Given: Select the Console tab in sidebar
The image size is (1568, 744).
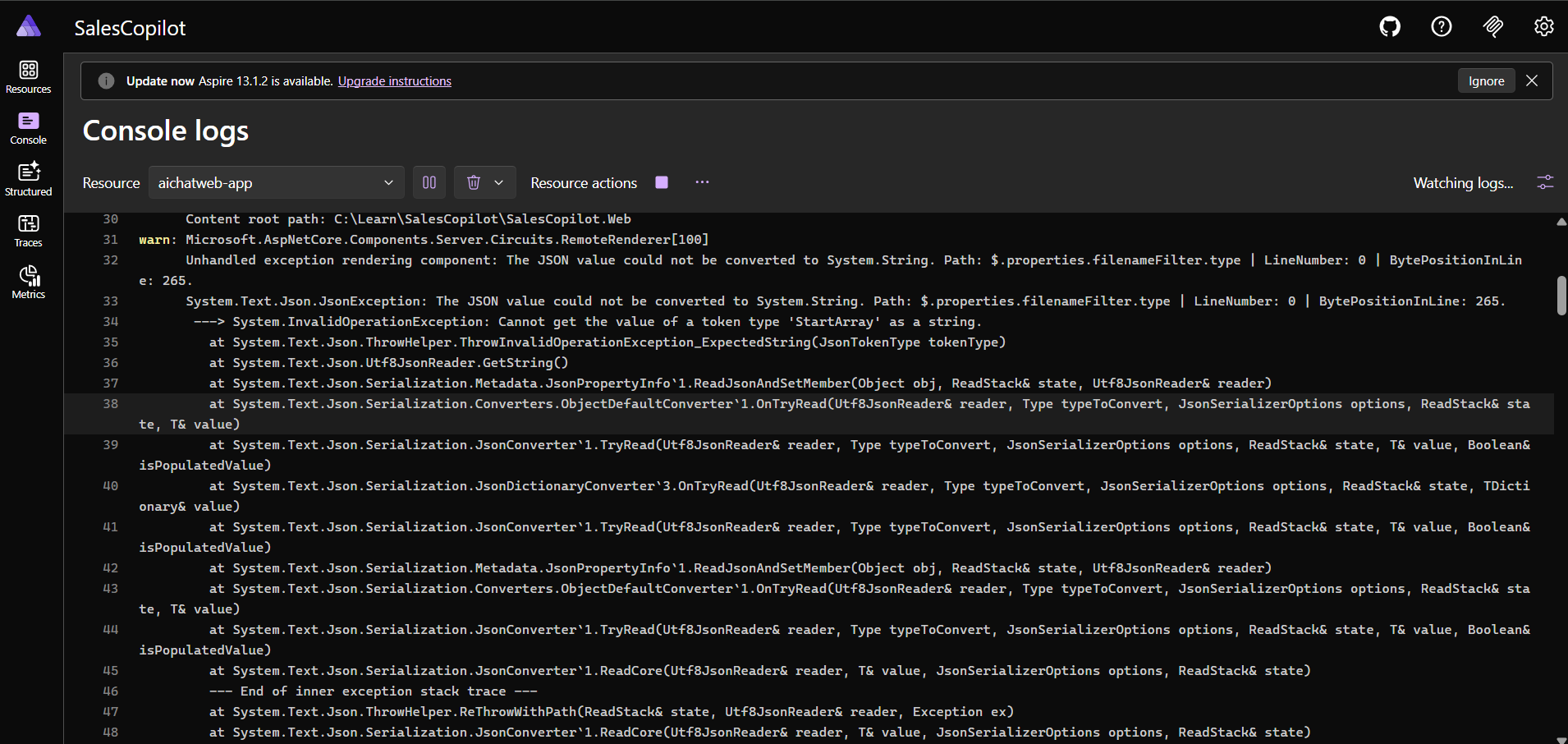Looking at the screenshot, I should [28, 128].
